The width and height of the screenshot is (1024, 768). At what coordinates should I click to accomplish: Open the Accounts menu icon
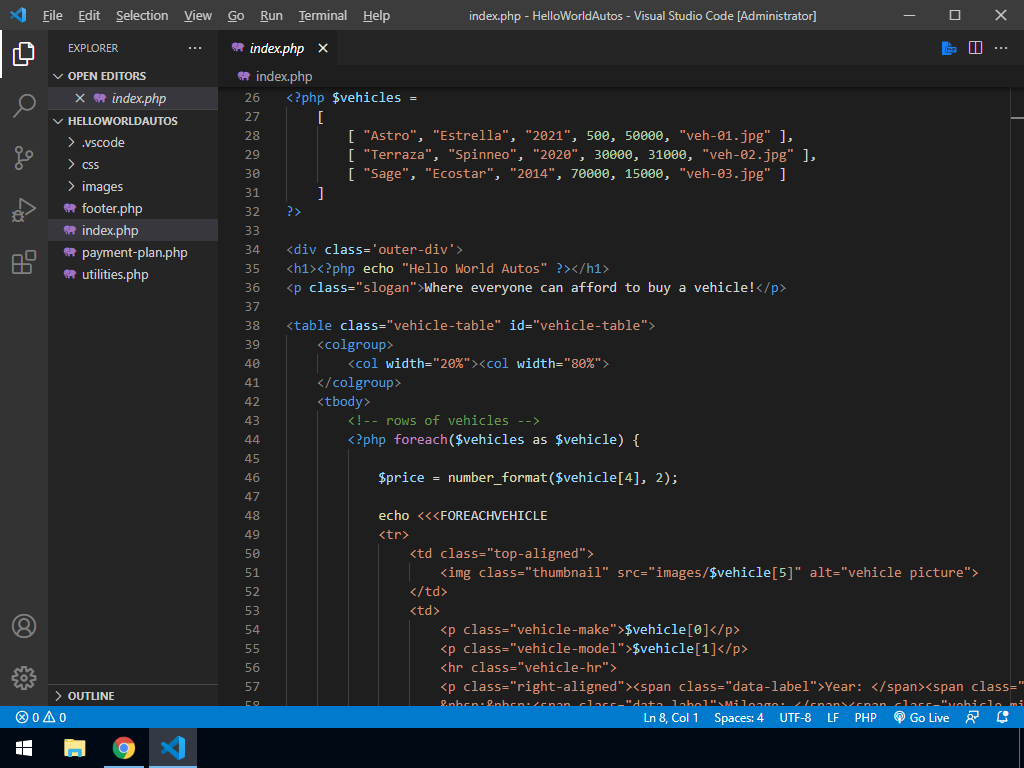click(24, 626)
